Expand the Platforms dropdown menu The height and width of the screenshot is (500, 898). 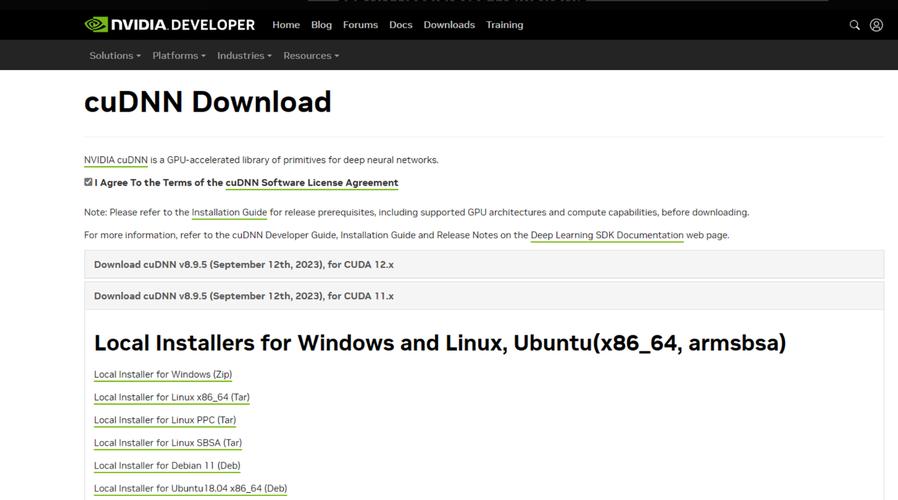point(179,56)
